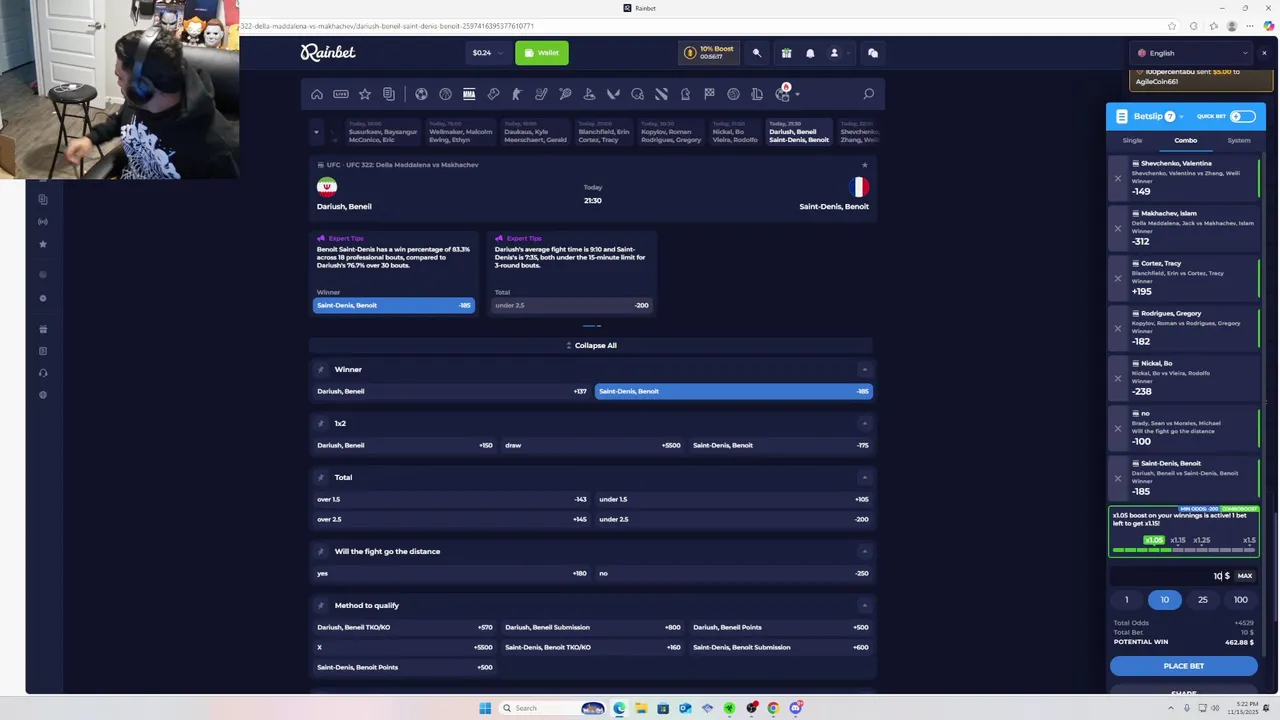
Task: Remove Cortez, Tracy from betslip
Action: [1118, 279]
